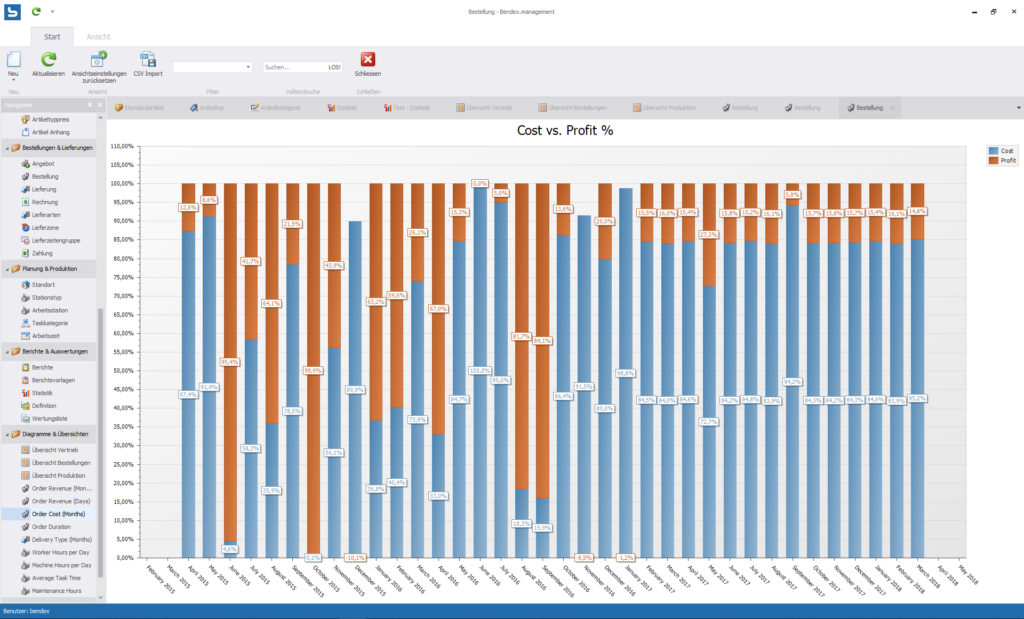Open CSV Import from the ribbon

(x=148, y=59)
